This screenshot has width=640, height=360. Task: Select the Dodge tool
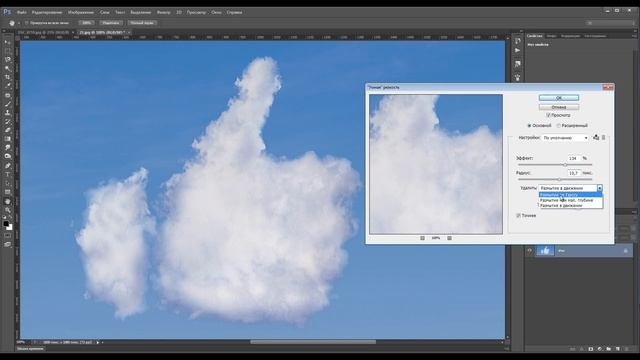[x=7, y=156]
